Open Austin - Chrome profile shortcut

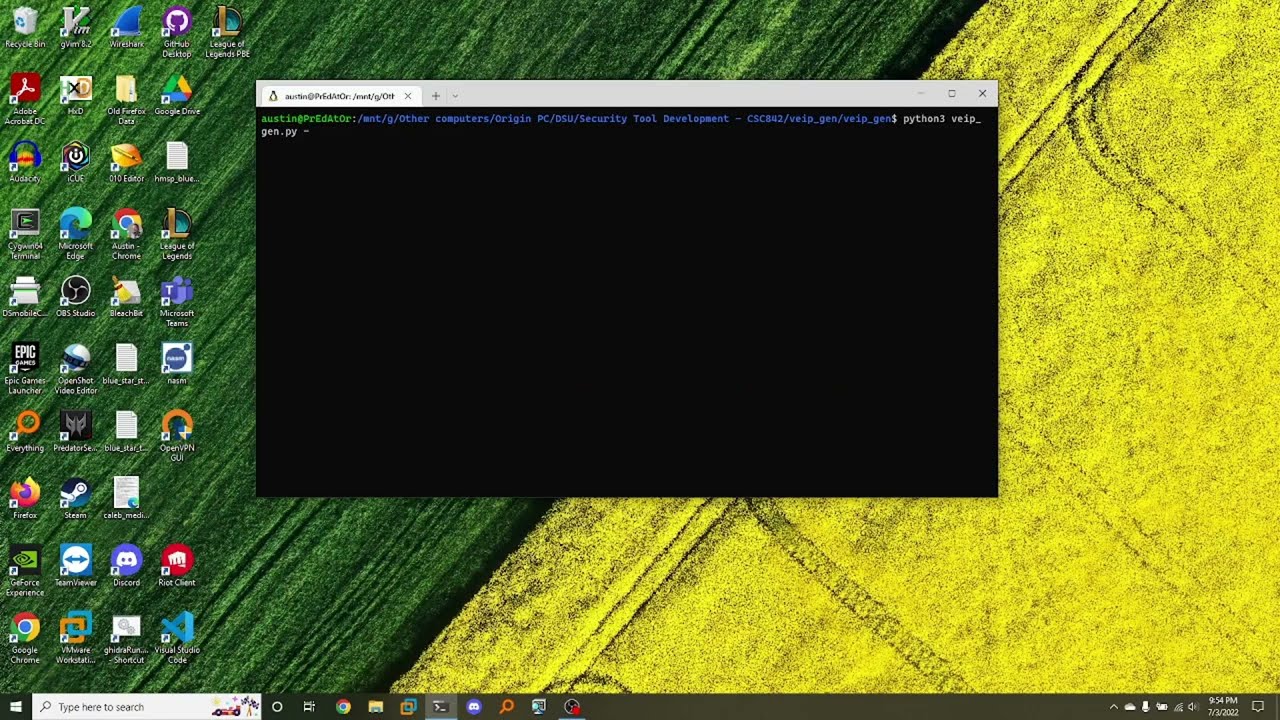coord(126,234)
